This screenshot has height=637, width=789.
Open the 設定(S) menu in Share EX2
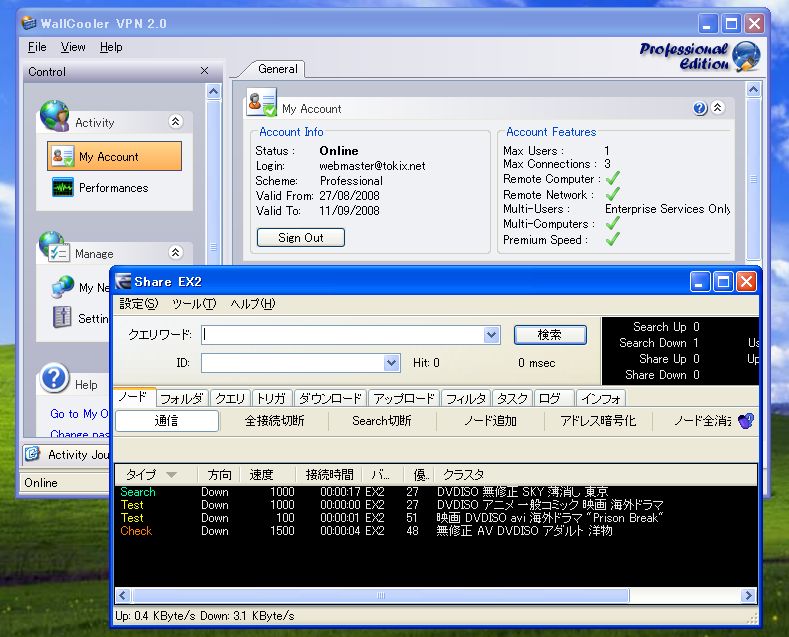(138, 303)
